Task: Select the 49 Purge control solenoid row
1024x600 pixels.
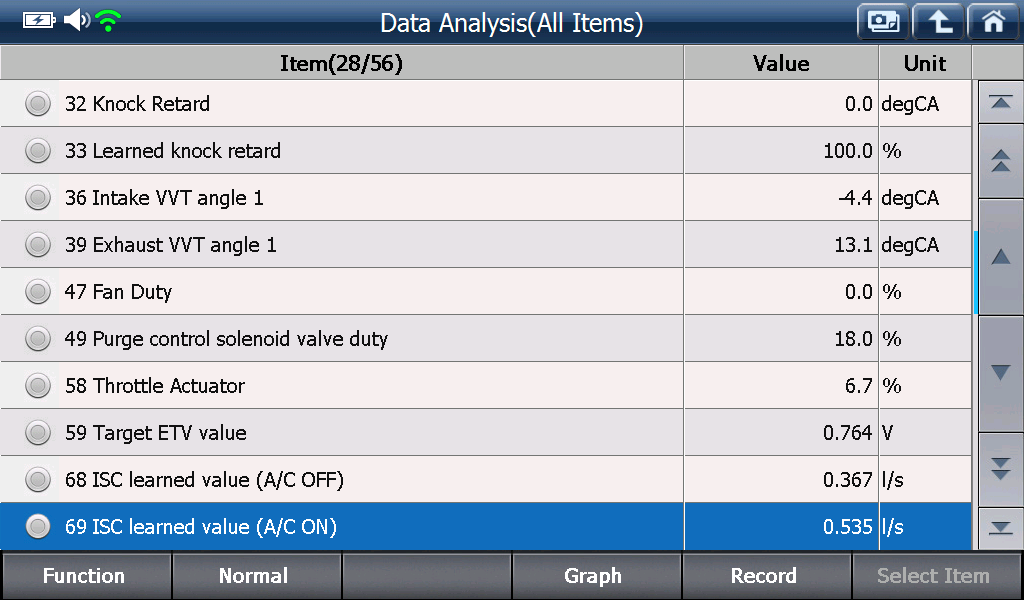Action: 486,338
